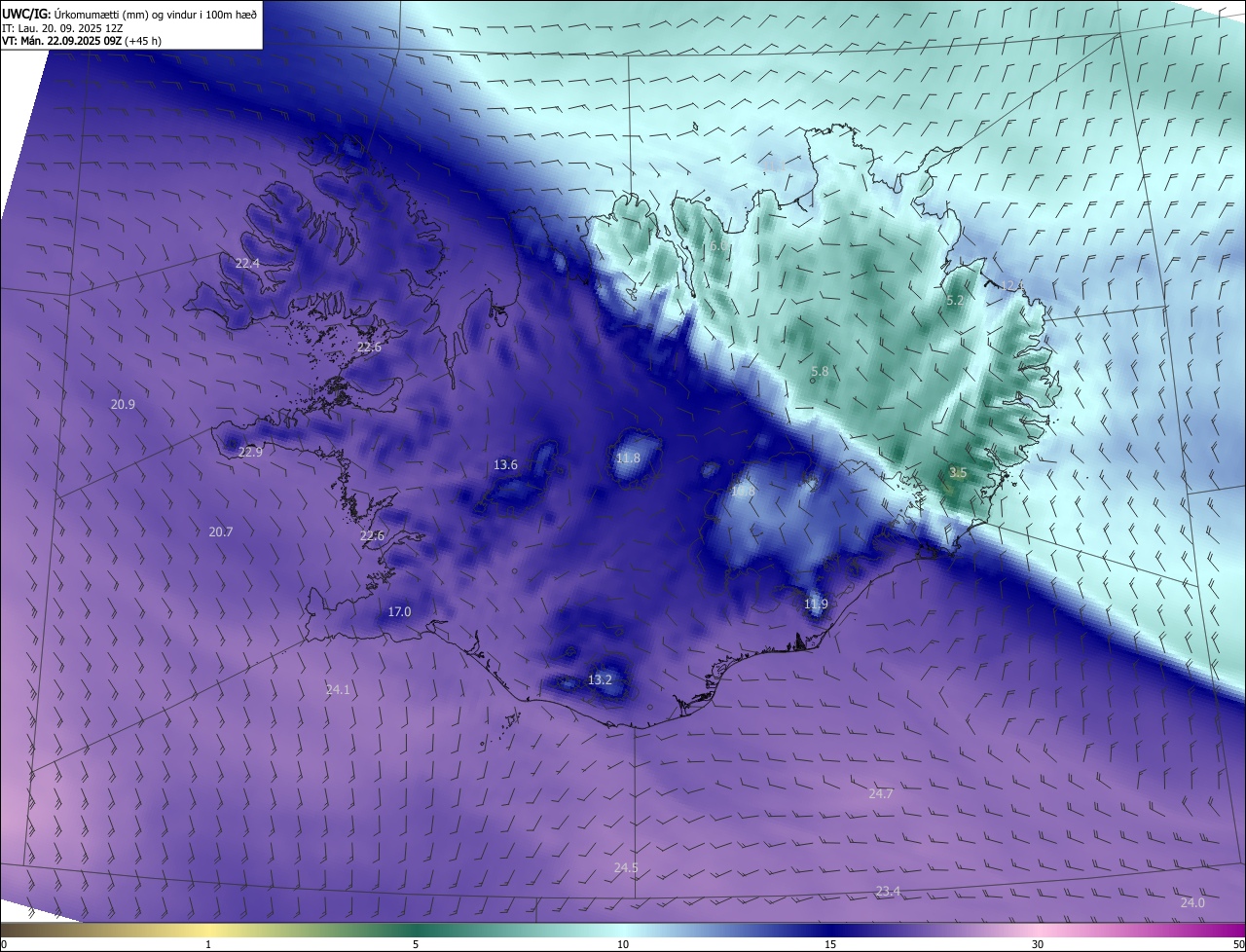The image size is (1246, 952).
Task: Click the 24.1 value label over the sea
Action: pos(338,689)
